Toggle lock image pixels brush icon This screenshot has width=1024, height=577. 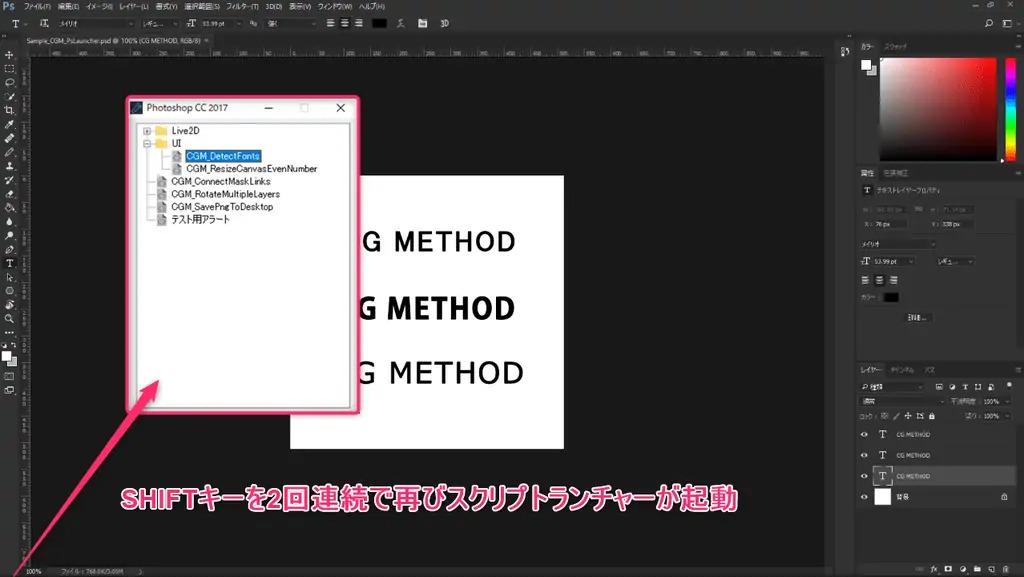[x=897, y=416]
